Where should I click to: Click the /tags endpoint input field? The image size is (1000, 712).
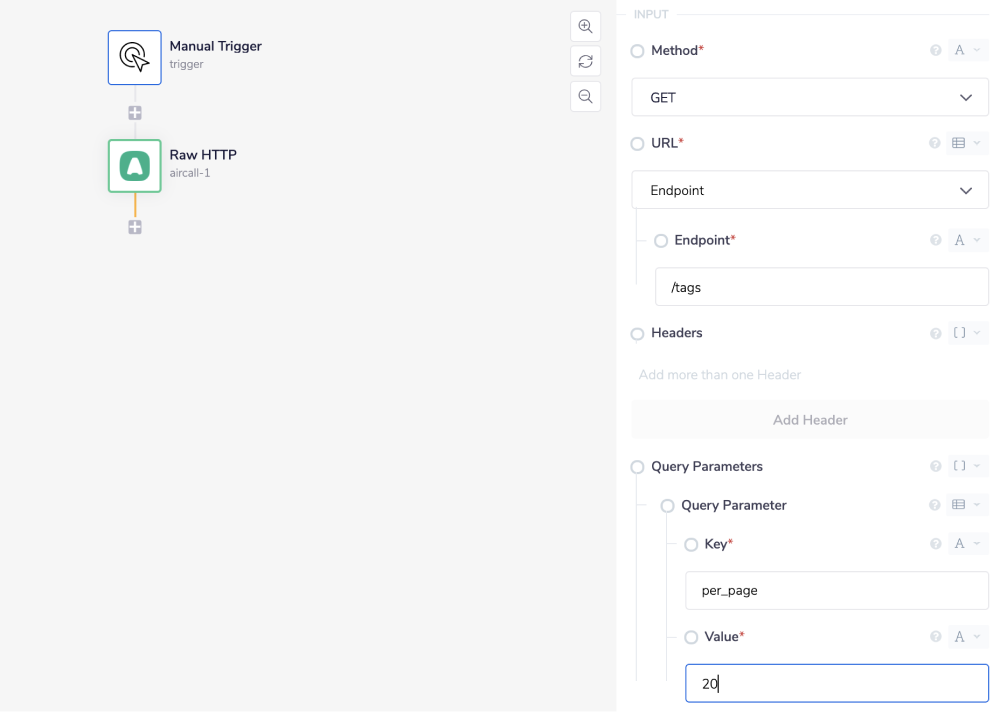(821, 287)
